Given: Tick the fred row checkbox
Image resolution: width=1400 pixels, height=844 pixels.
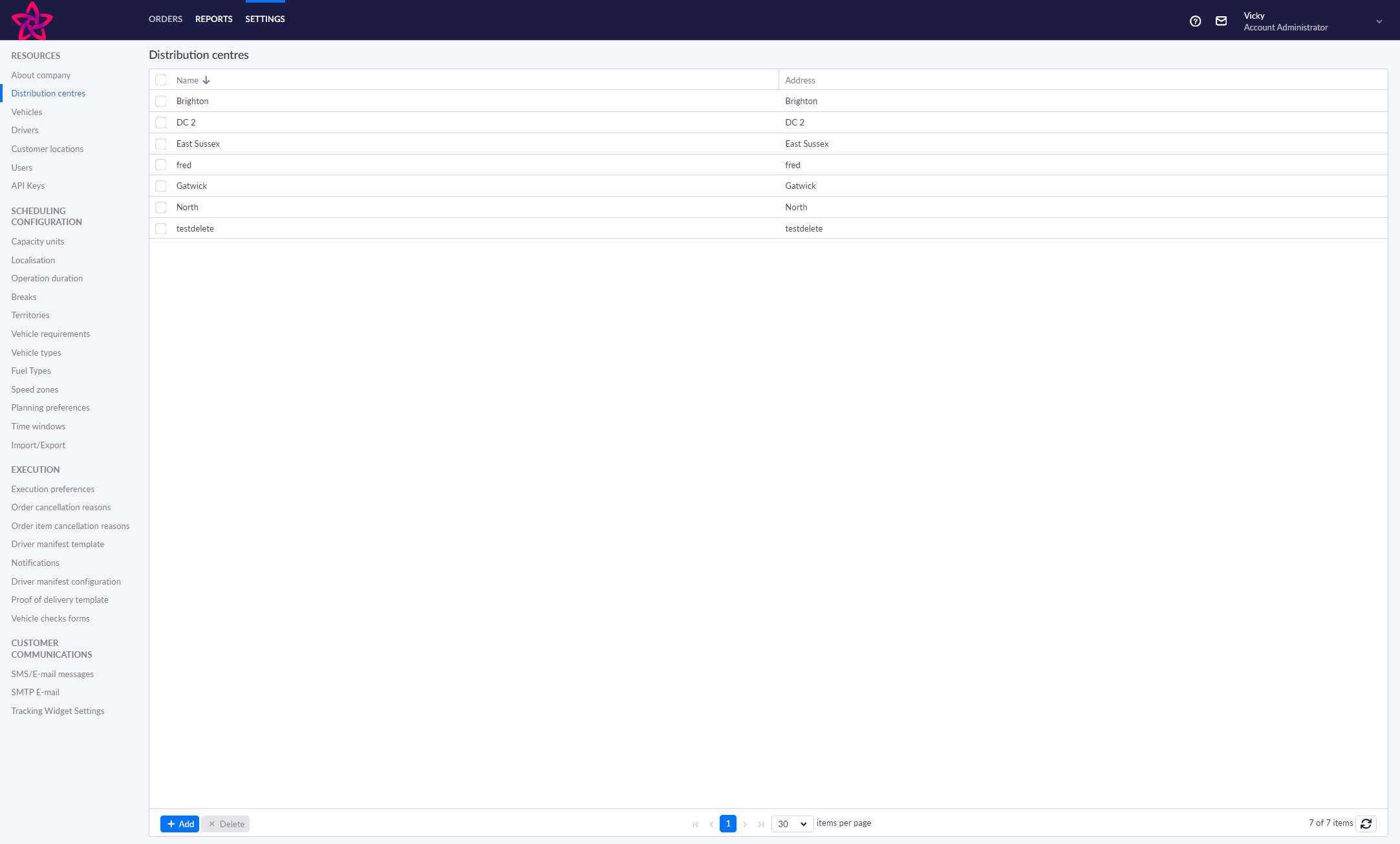Looking at the screenshot, I should (x=161, y=165).
